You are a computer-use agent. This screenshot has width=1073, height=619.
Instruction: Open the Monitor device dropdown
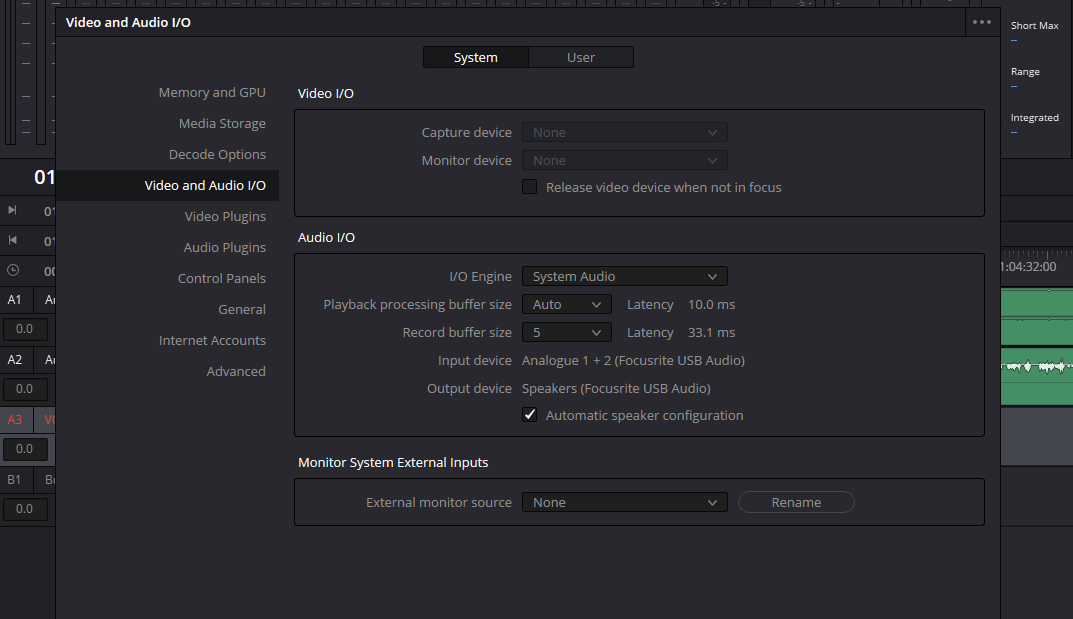624,160
